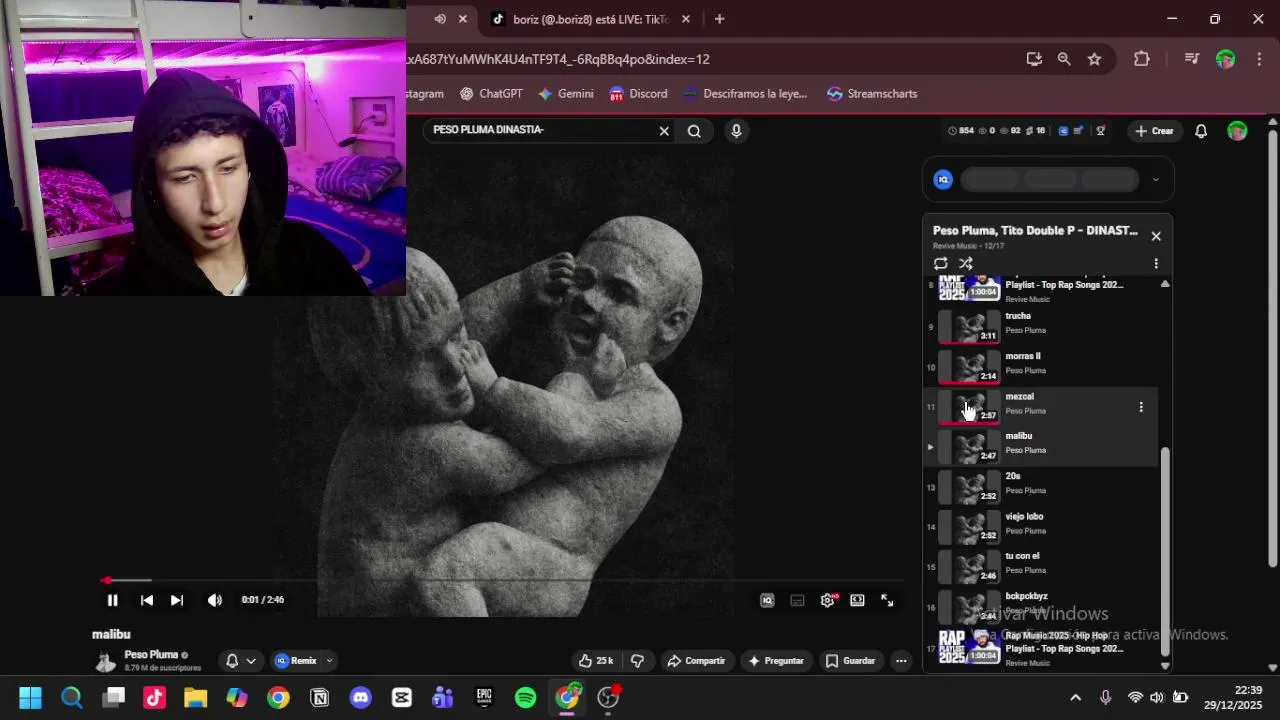Open a new browser tab
This screenshot has height=720, width=1280.
point(719,19)
